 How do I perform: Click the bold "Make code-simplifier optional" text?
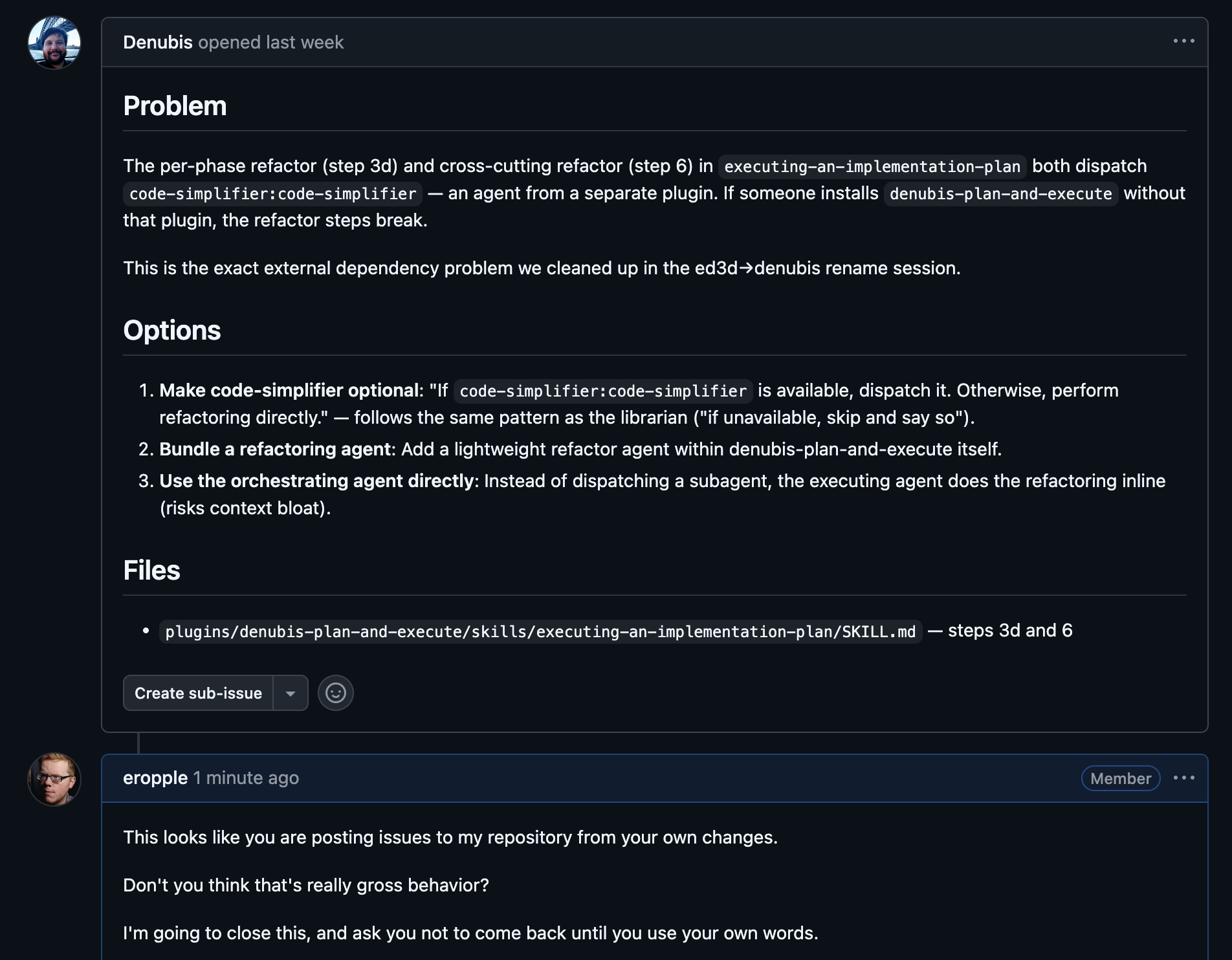coord(289,391)
